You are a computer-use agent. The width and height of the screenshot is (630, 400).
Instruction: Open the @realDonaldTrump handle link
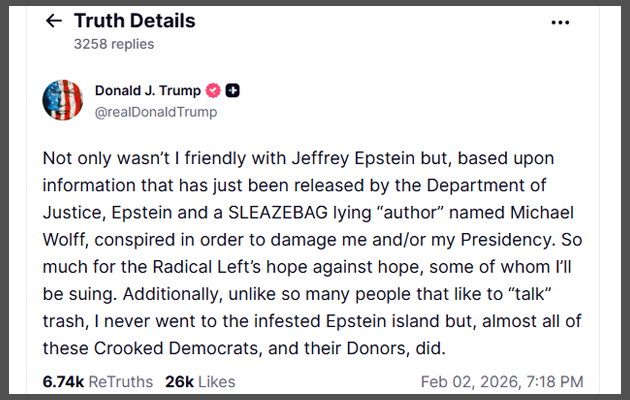click(x=155, y=112)
